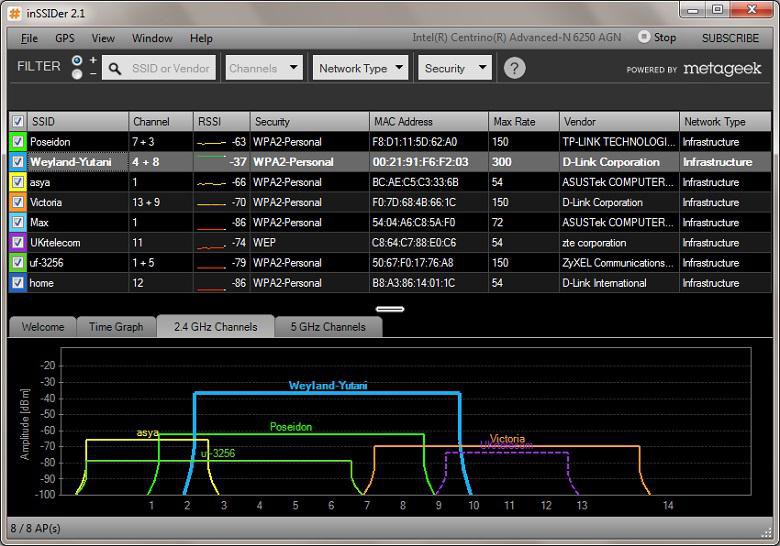Click the SSID or Vendor search field
The height and width of the screenshot is (546, 780).
pyautogui.click(x=172, y=68)
